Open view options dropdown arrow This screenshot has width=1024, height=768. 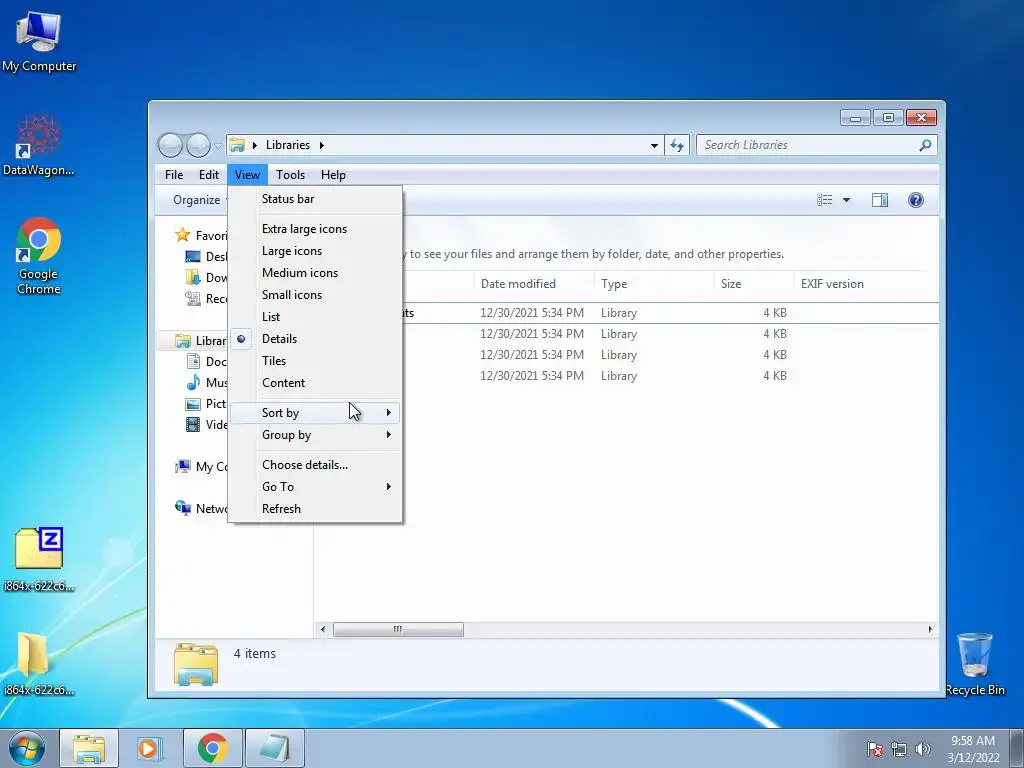click(x=846, y=200)
